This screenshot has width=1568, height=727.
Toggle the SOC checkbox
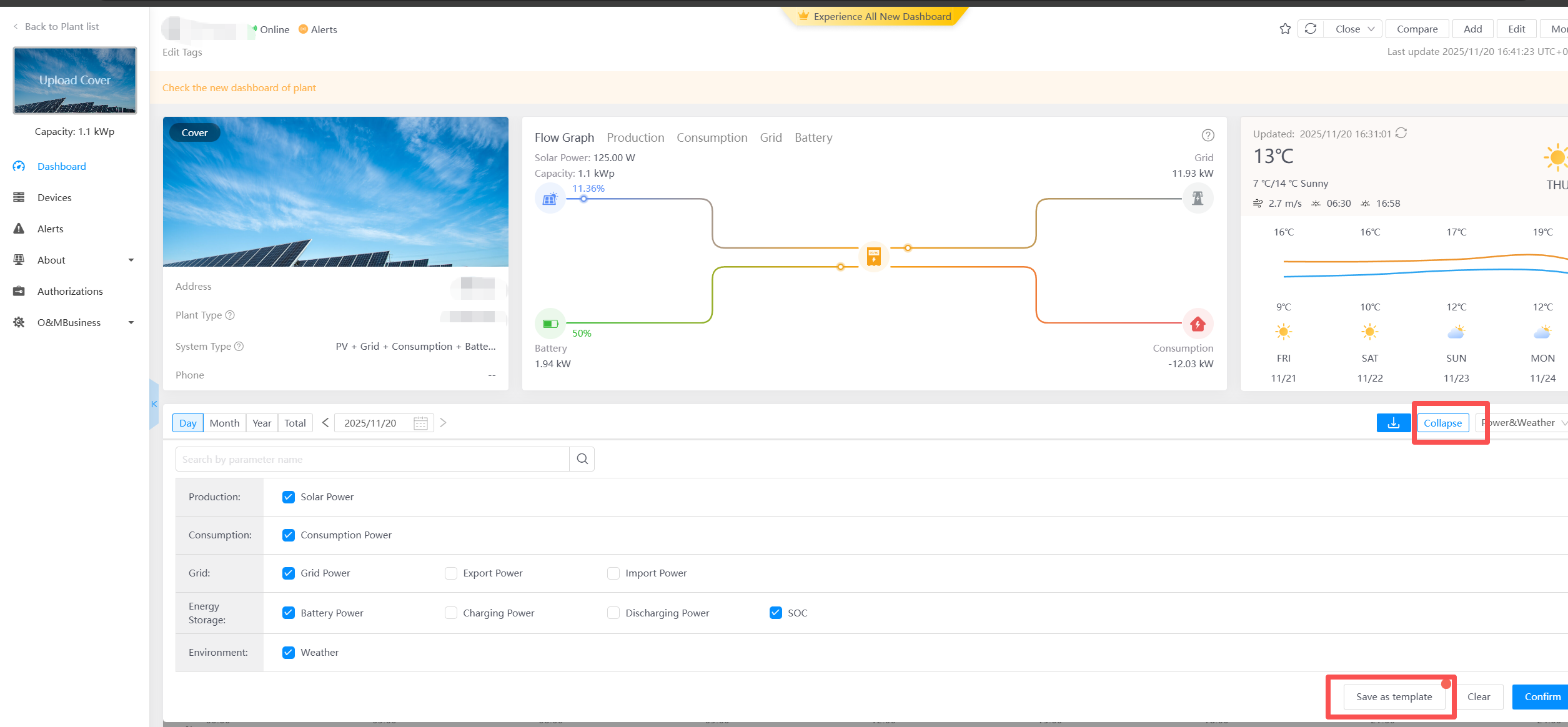click(775, 613)
